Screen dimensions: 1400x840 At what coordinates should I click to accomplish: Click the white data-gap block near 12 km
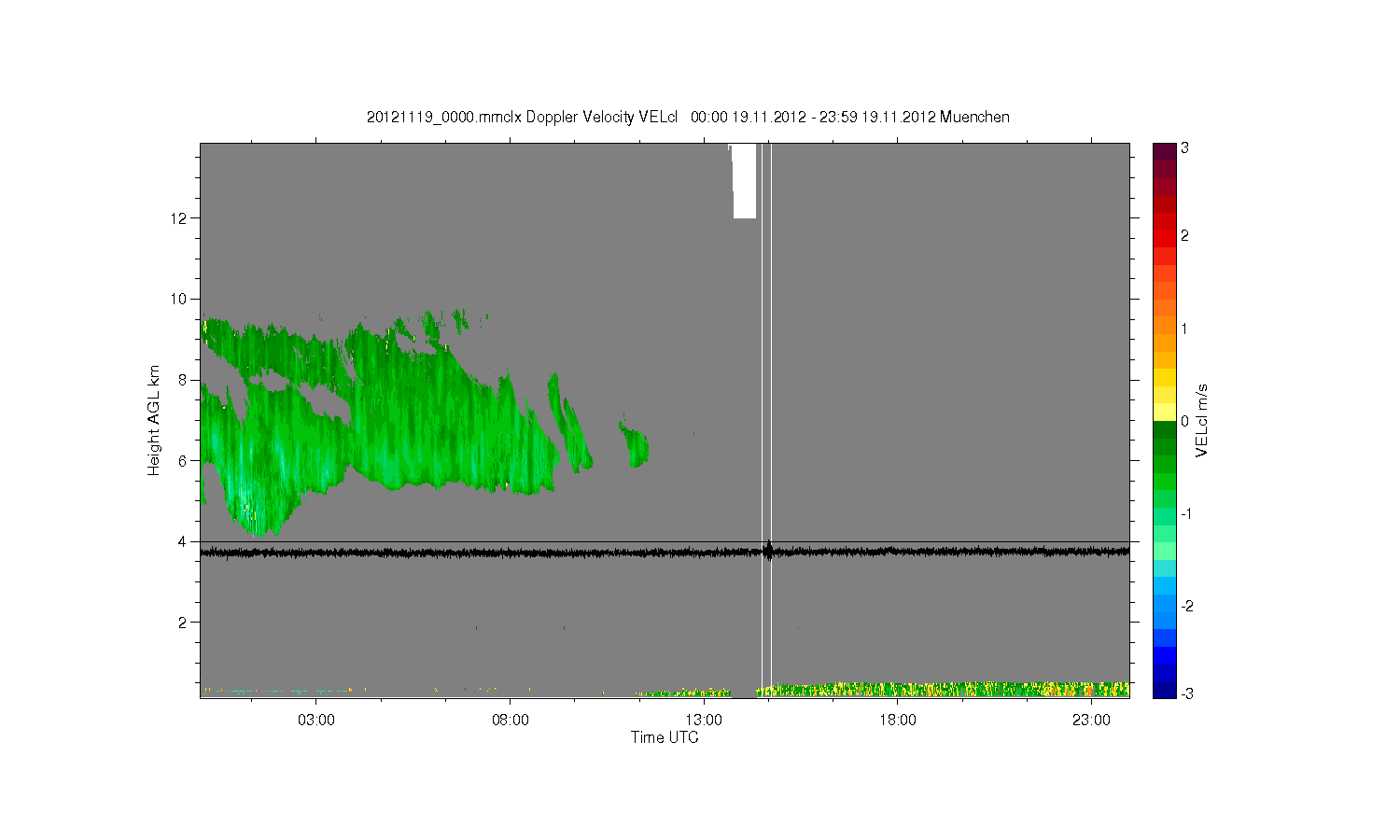744,181
